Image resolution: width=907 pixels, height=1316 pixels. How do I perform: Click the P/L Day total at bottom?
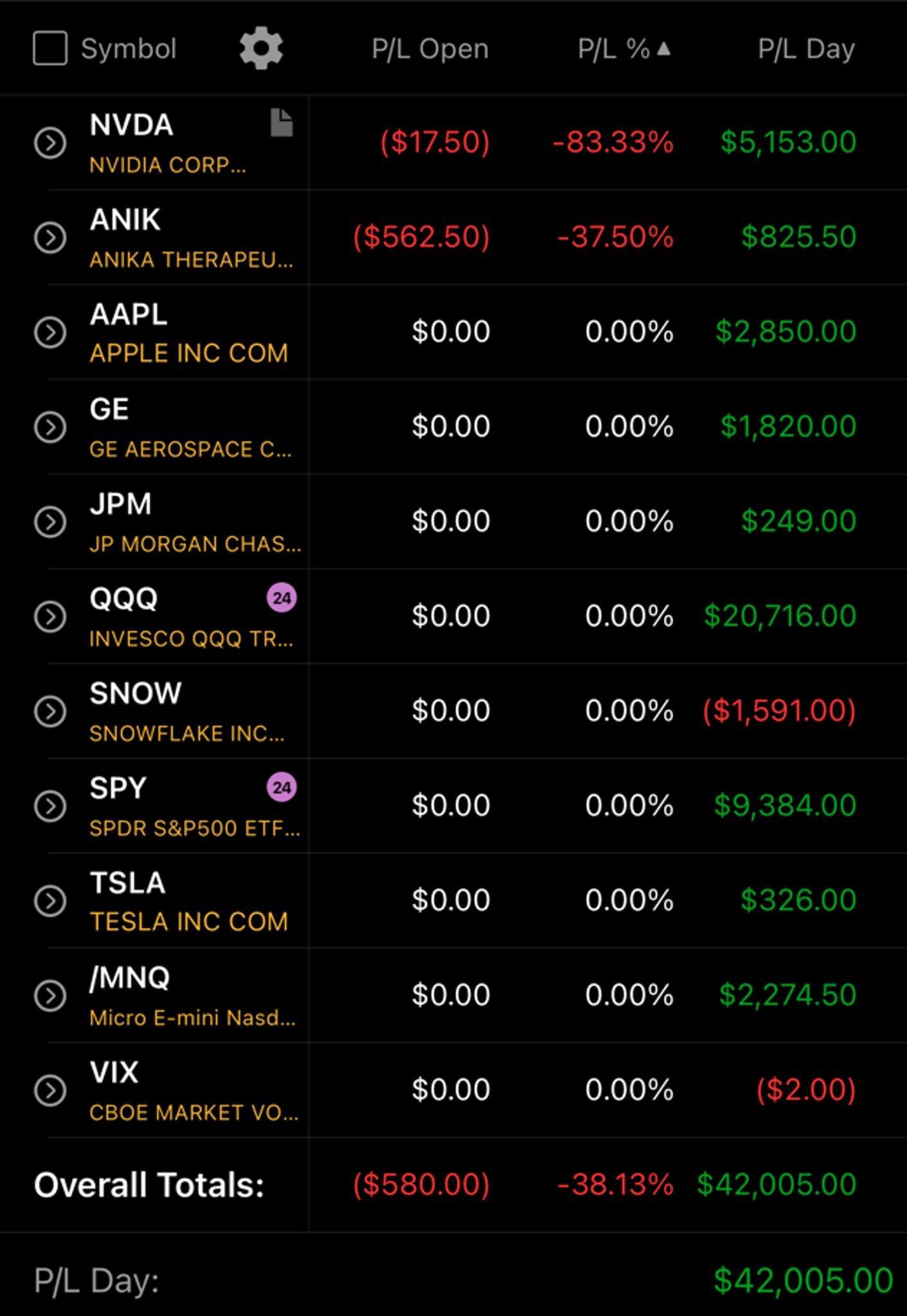(x=803, y=1280)
